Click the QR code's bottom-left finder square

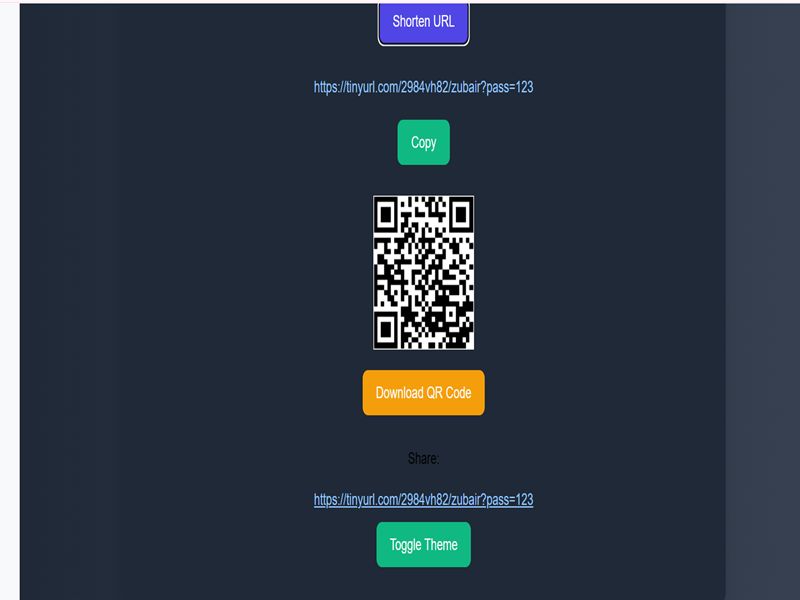click(x=386, y=329)
